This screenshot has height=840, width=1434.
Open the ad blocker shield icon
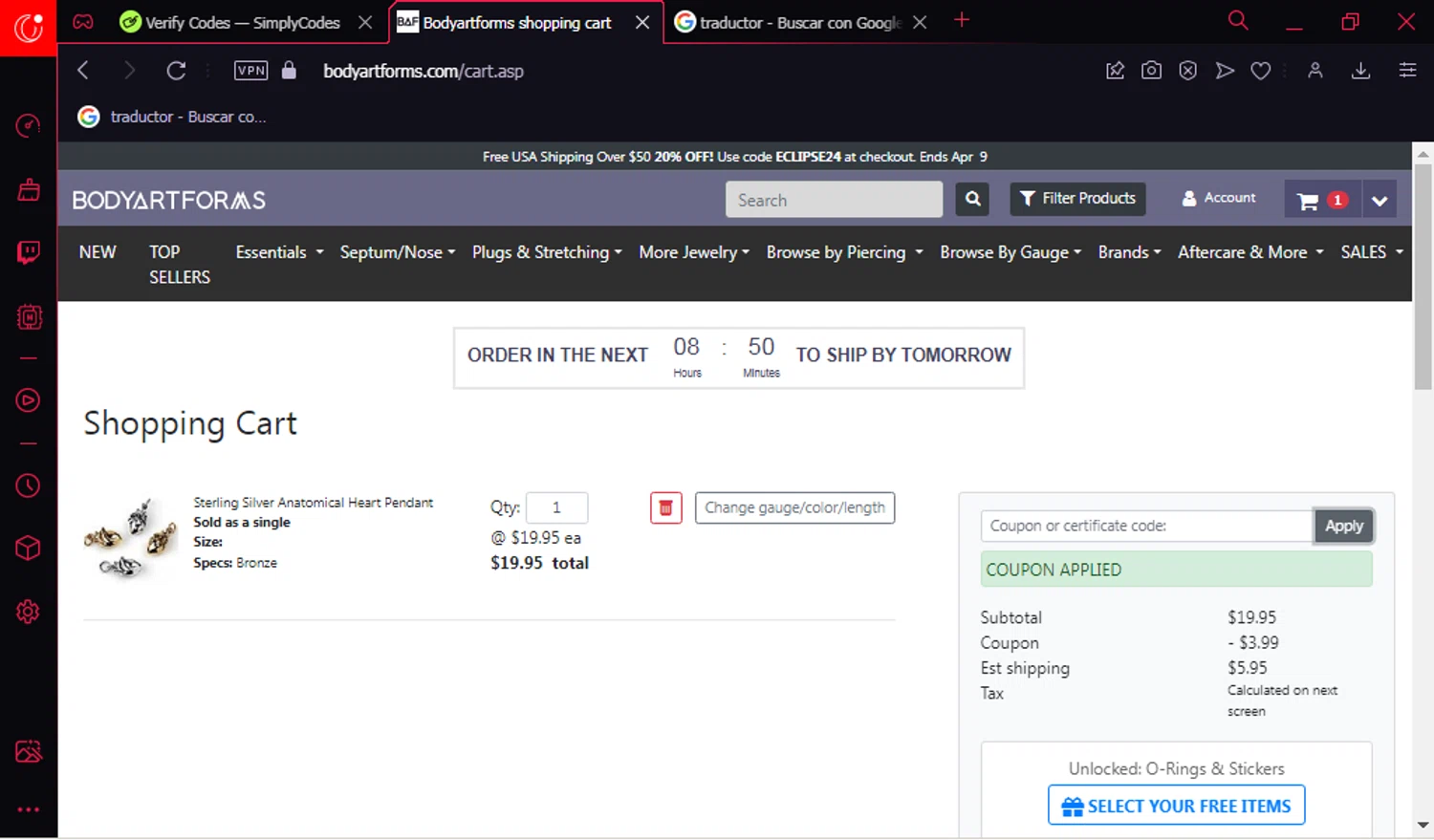1187,70
